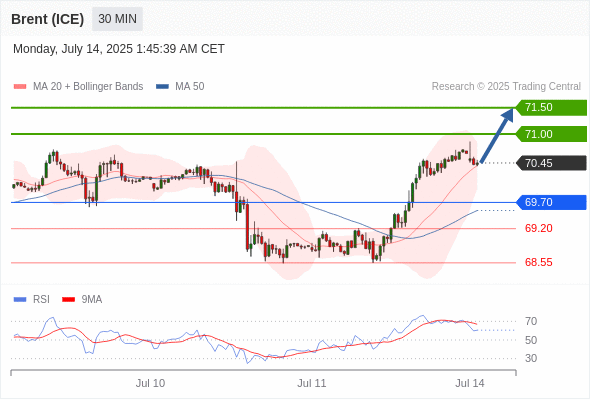Click the 71.50 resistance price tag

(551, 108)
